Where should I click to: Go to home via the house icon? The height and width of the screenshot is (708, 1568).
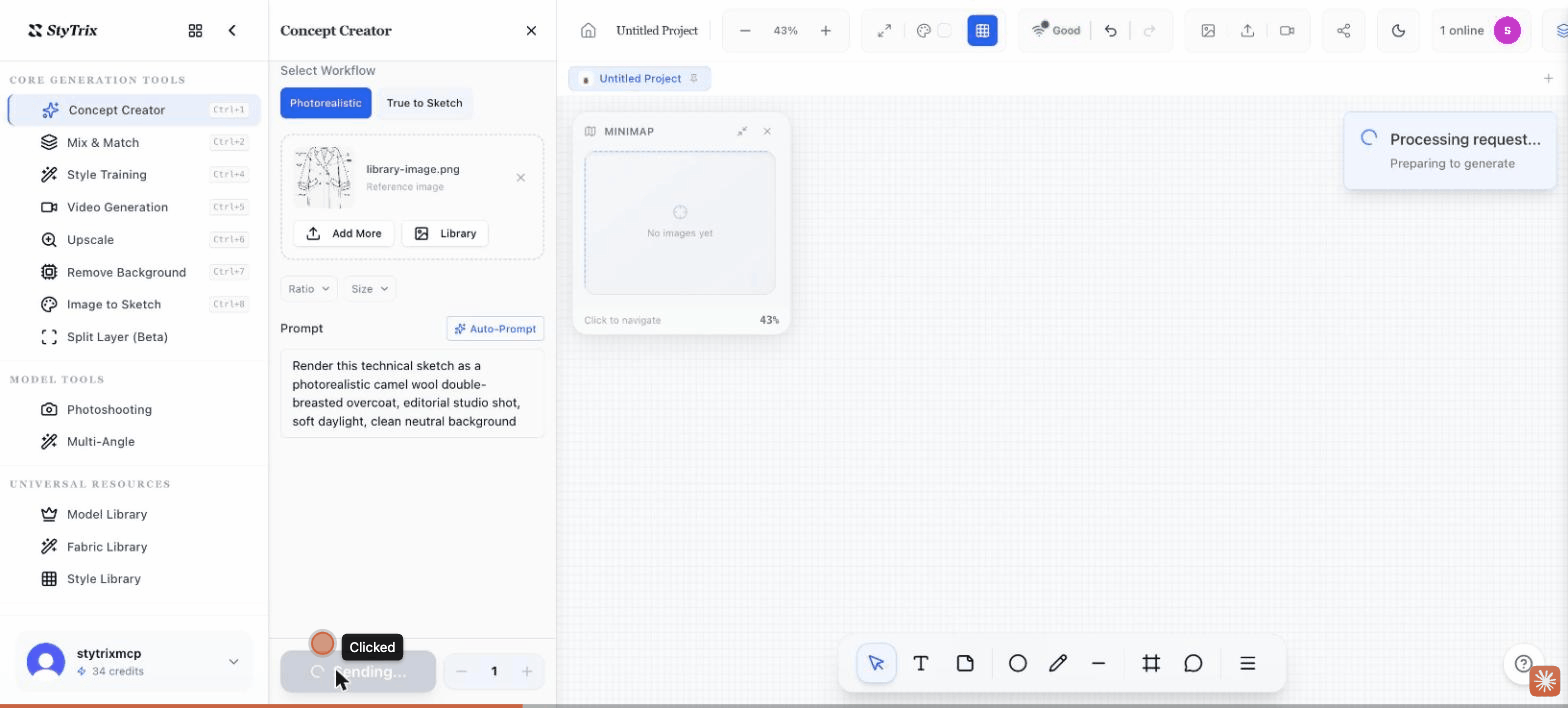pos(588,31)
